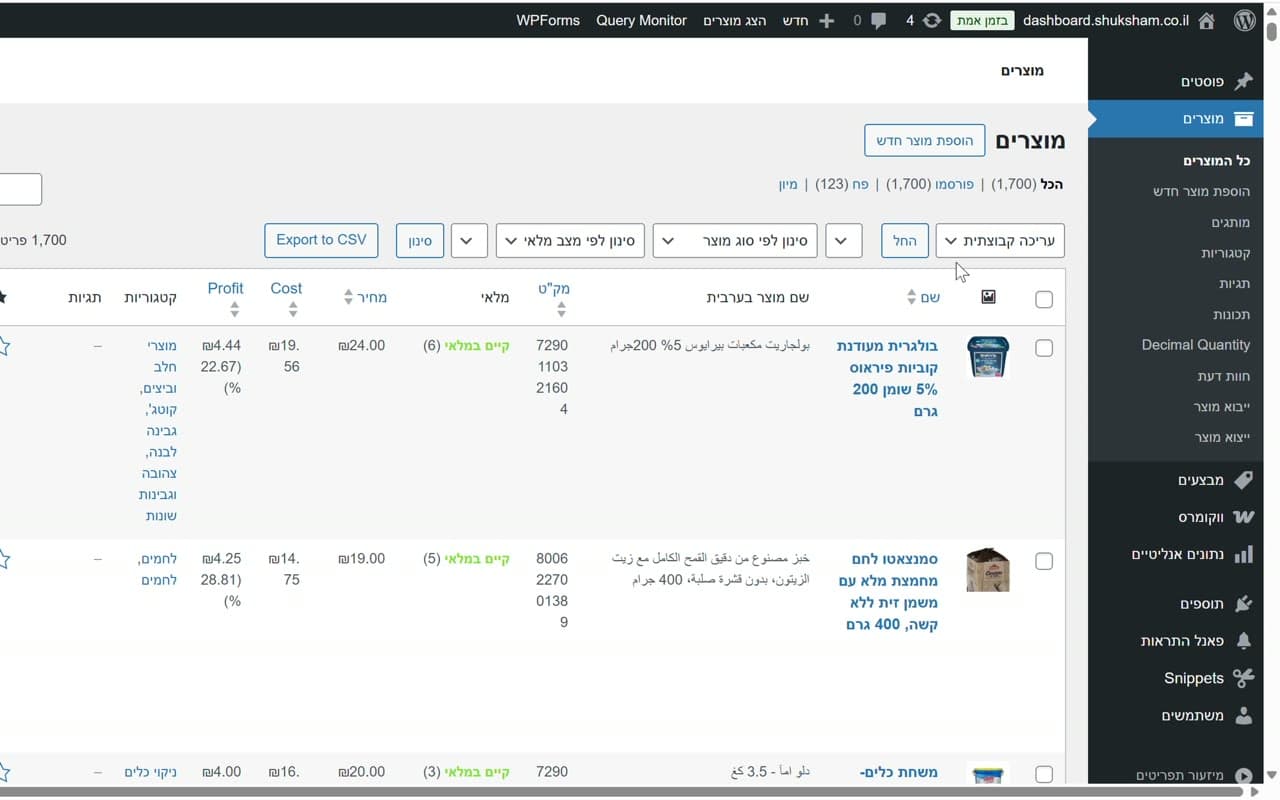Click the collapse menu arrow icon
This screenshot has width=1280, height=800.
pyautogui.click(x=1243, y=775)
